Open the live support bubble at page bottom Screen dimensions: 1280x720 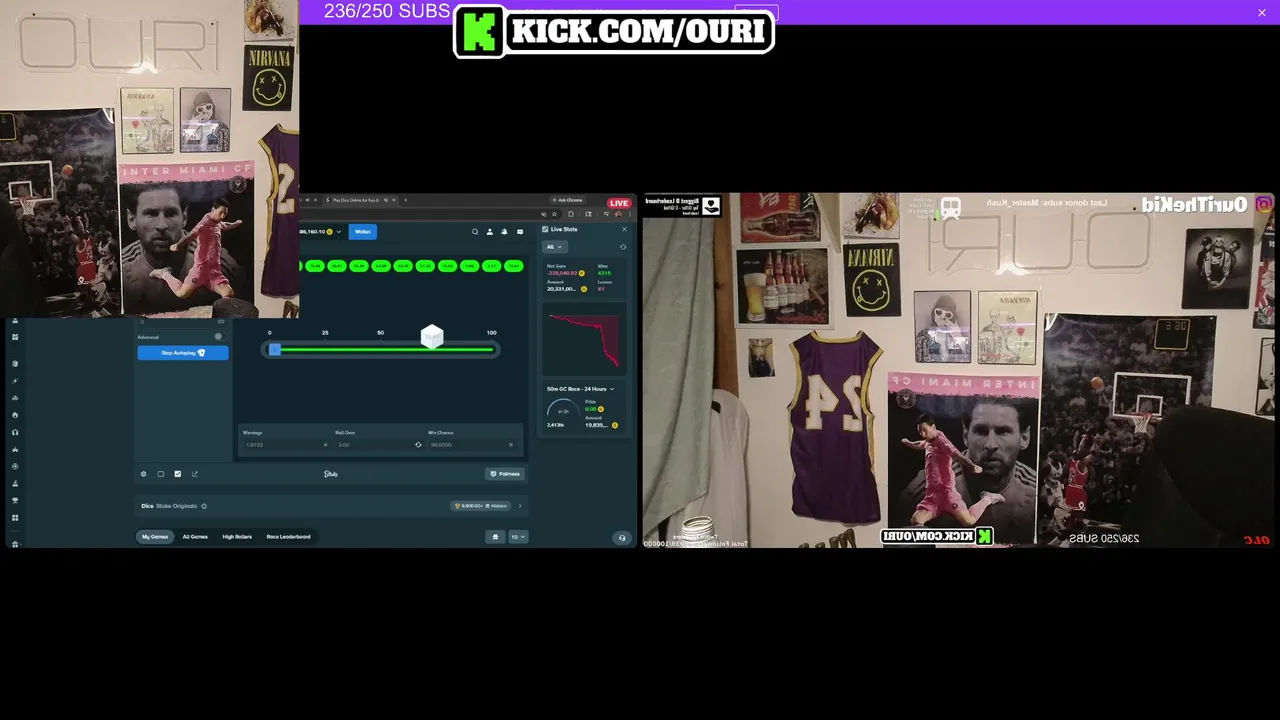tap(622, 538)
